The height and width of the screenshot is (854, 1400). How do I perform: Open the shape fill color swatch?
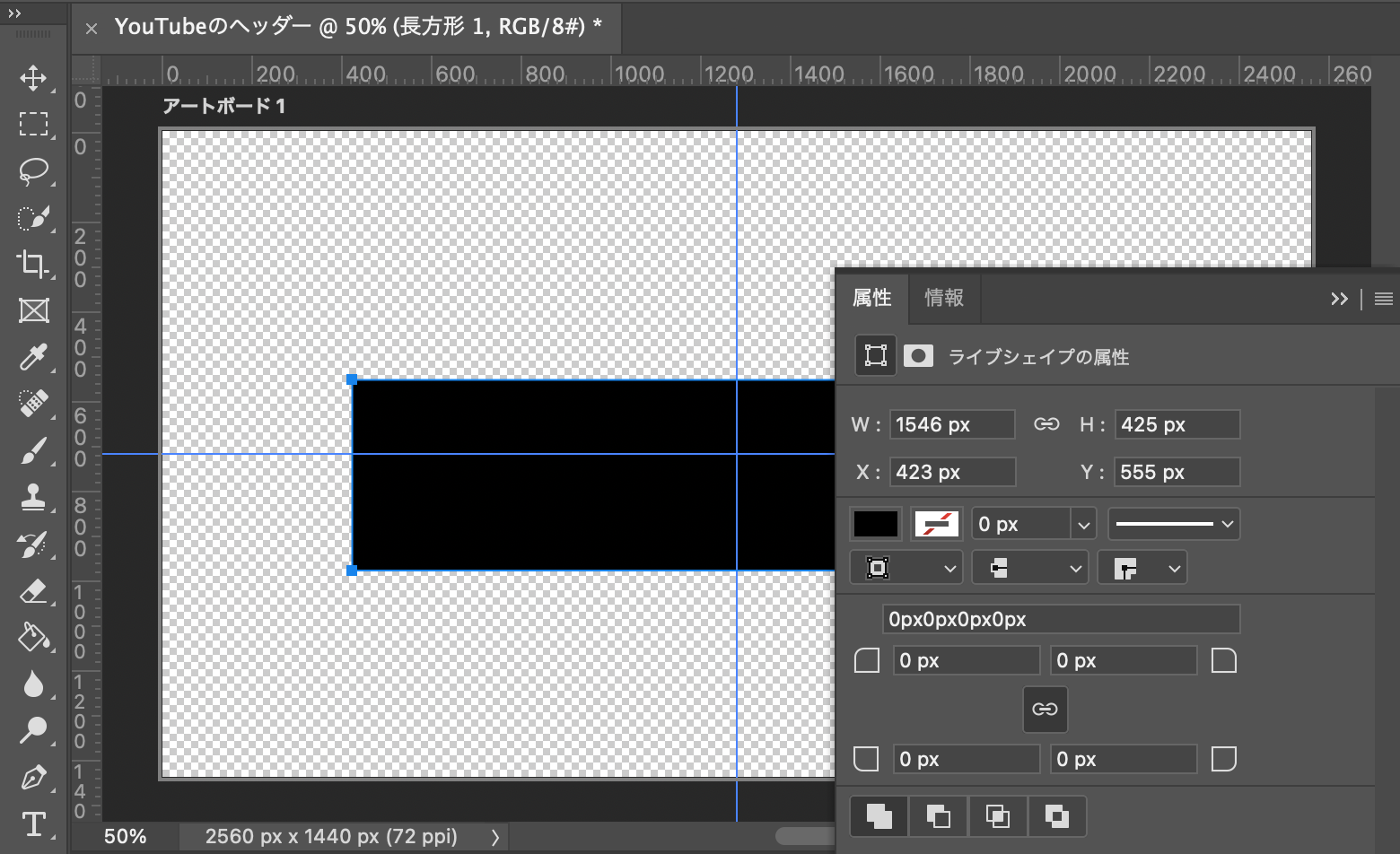point(875,523)
